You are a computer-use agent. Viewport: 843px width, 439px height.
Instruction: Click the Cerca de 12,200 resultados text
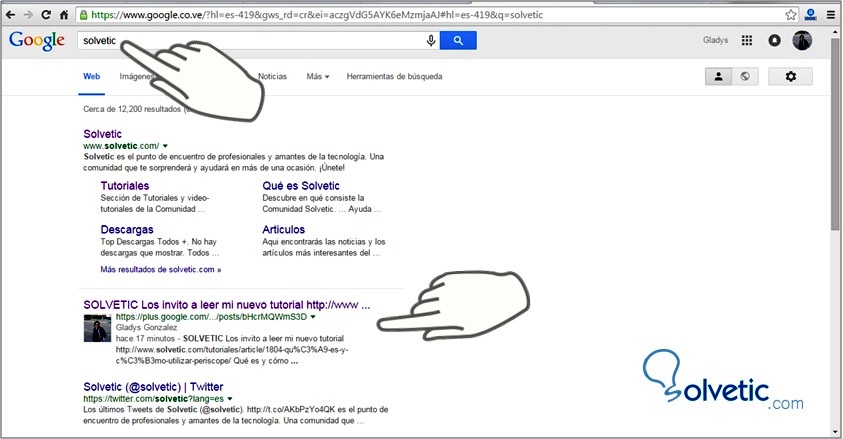click(x=132, y=109)
